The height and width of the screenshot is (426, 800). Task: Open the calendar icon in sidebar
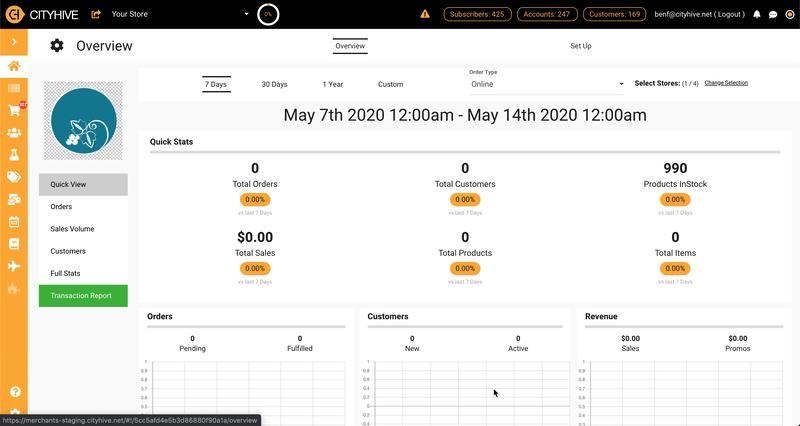14,221
